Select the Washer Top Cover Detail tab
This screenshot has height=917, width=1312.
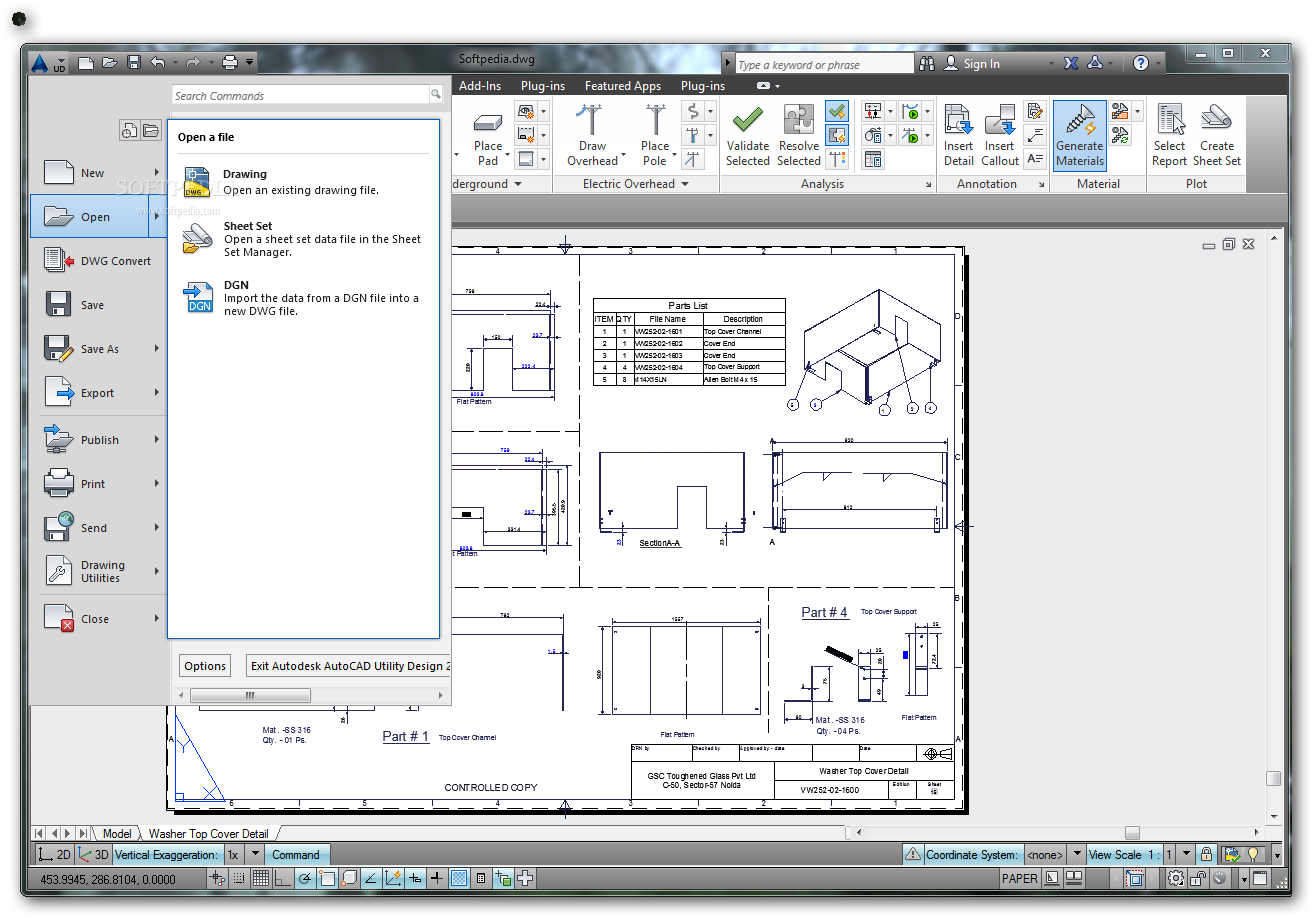209,833
